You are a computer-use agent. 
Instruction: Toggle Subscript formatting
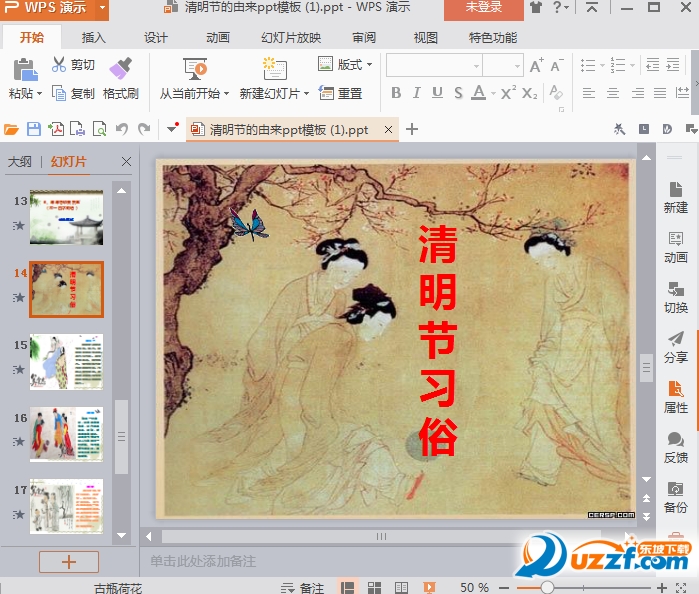click(530, 93)
